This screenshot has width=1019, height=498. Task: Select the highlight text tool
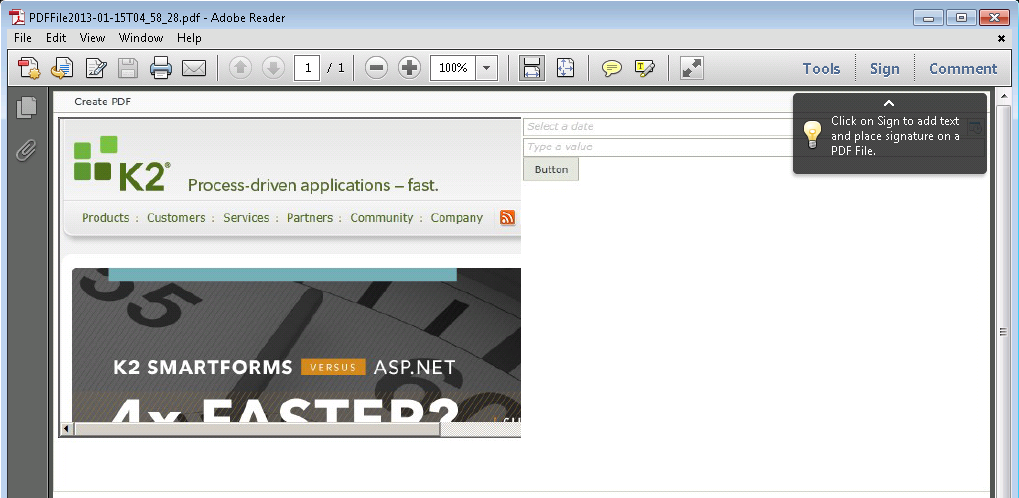(x=645, y=68)
